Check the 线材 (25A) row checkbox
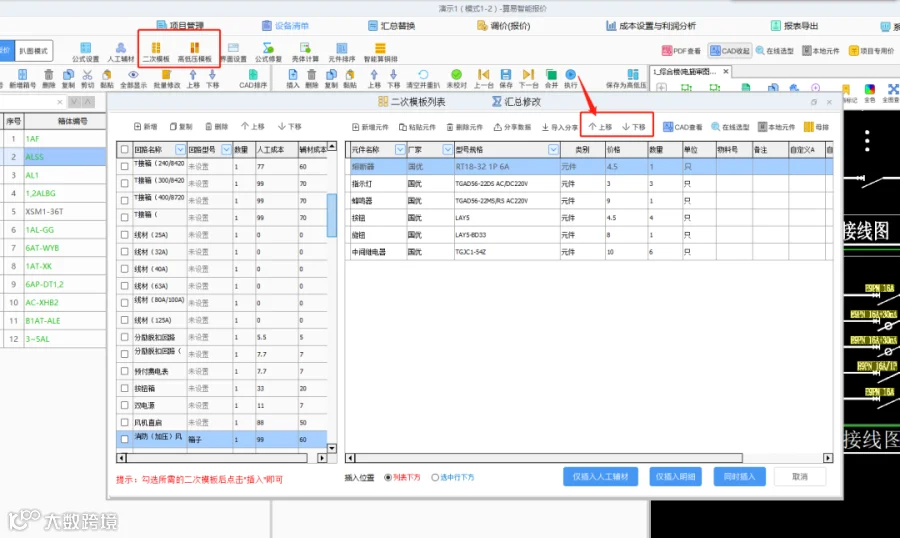The image size is (900, 538). click(x=125, y=235)
